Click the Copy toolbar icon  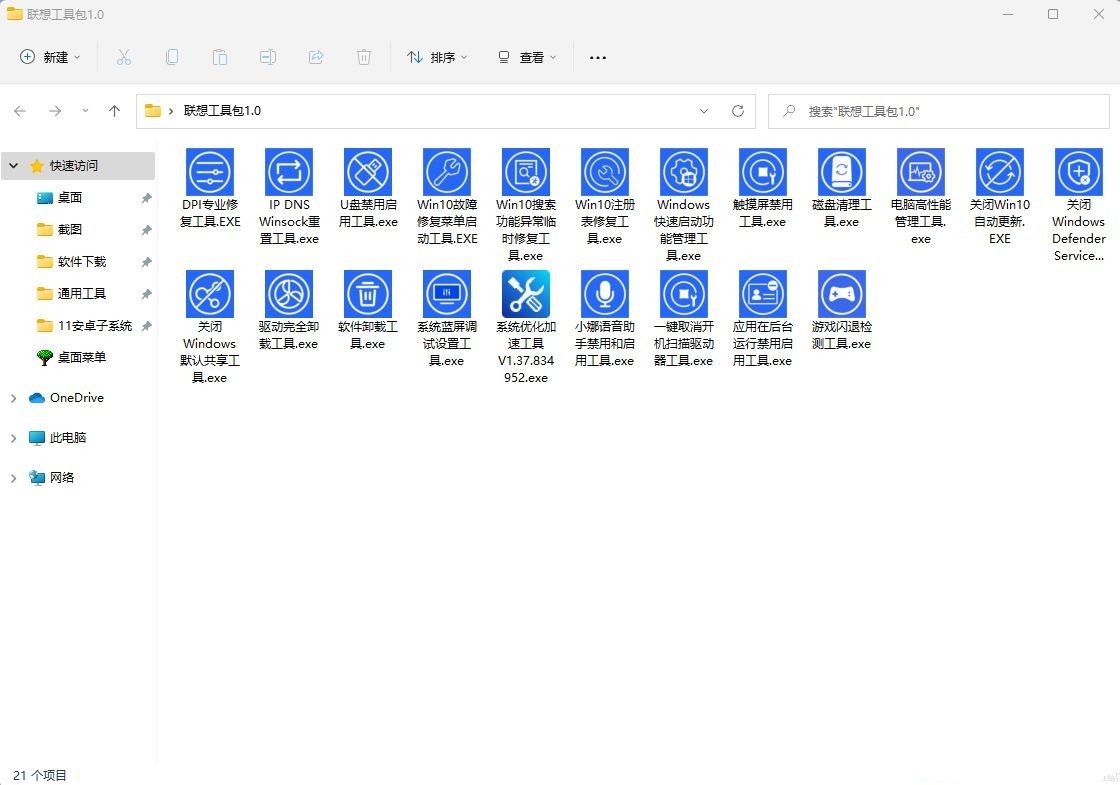[171, 57]
